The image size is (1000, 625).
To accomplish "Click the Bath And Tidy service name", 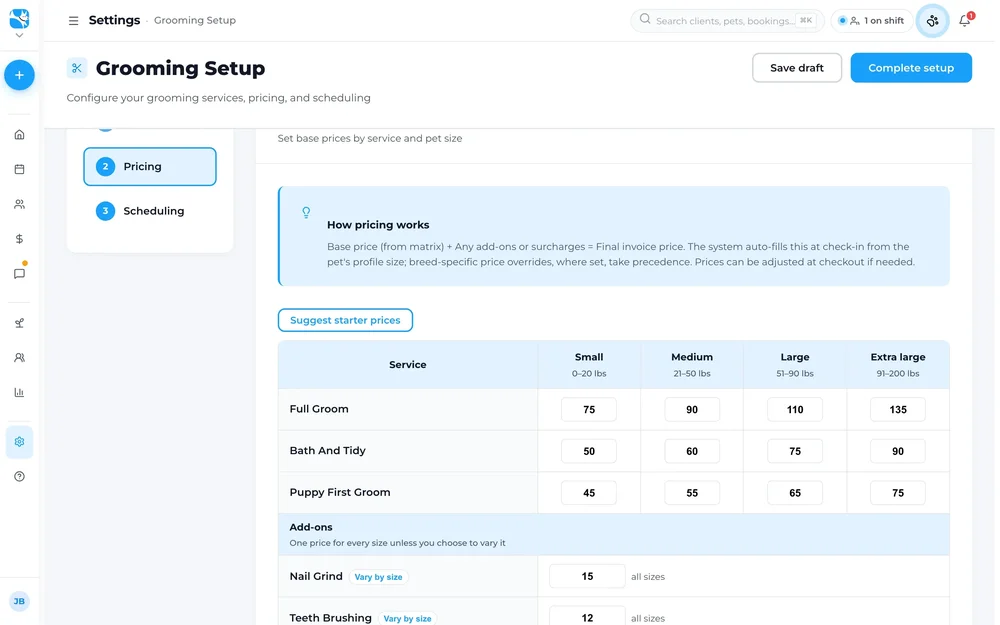I will (328, 451).
